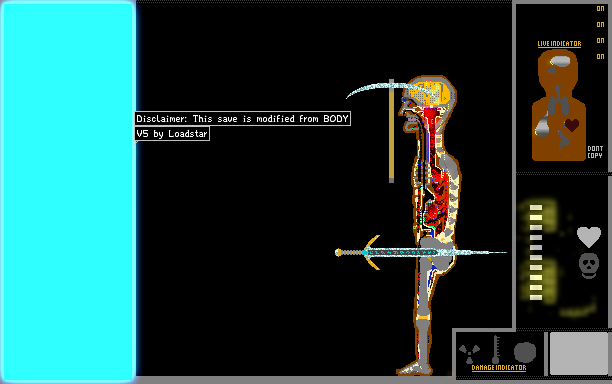
Task: Click the LIVE INDICATOR heading
Action: (559, 44)
